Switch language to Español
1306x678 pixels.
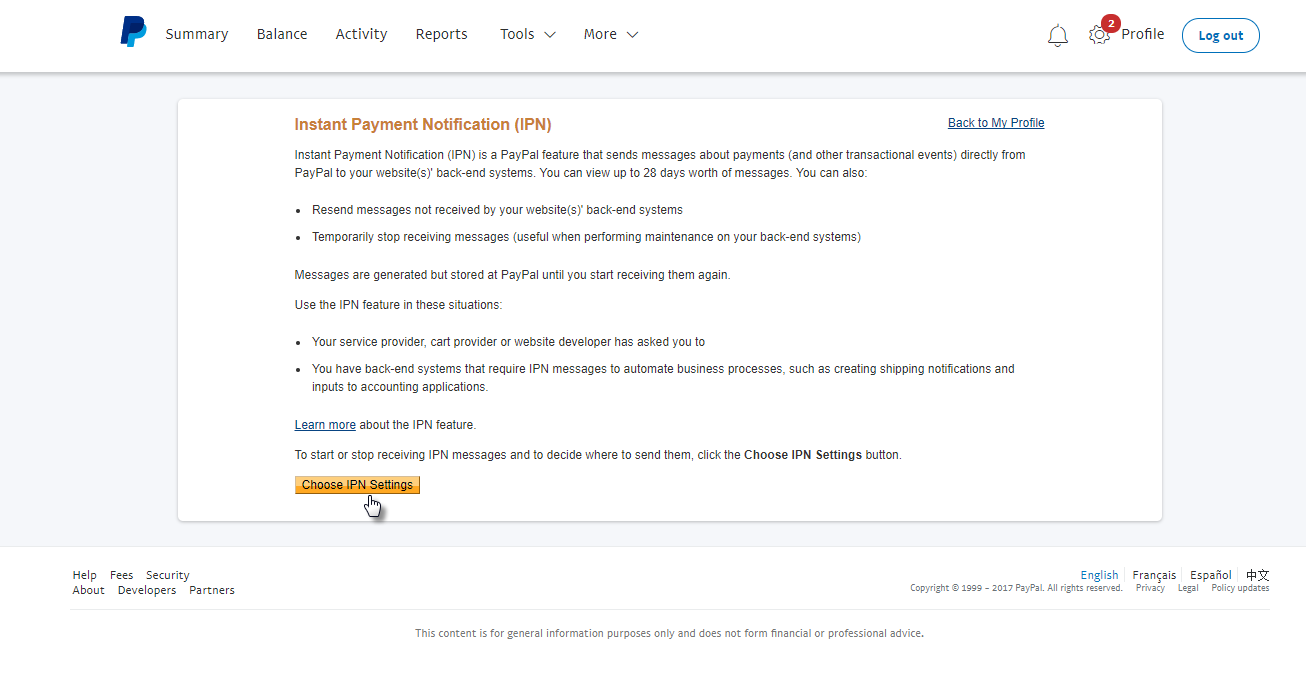point(1210,575)
